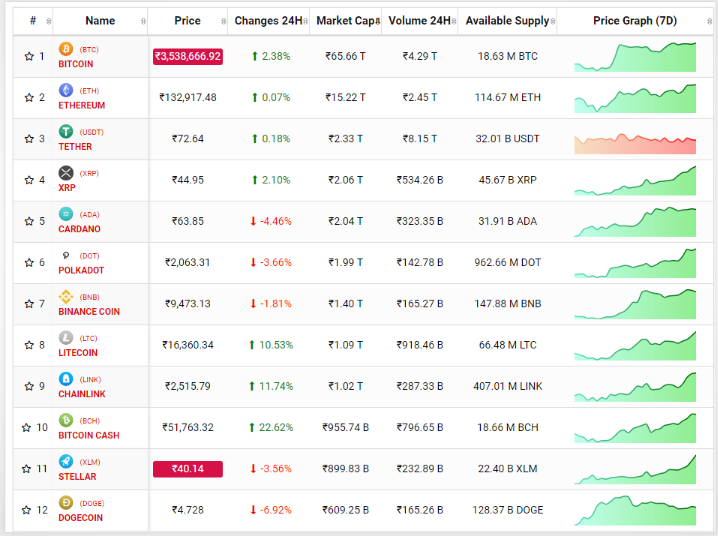Screen dimensions: 718x536
Task: Open the BITCOIN name link
Action: 76,64
